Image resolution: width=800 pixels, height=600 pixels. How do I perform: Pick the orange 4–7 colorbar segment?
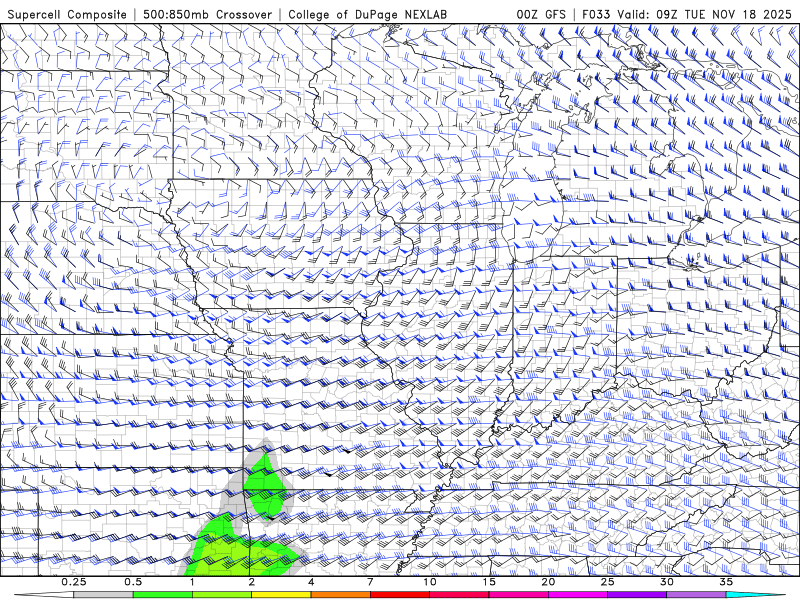pos(340,595)
